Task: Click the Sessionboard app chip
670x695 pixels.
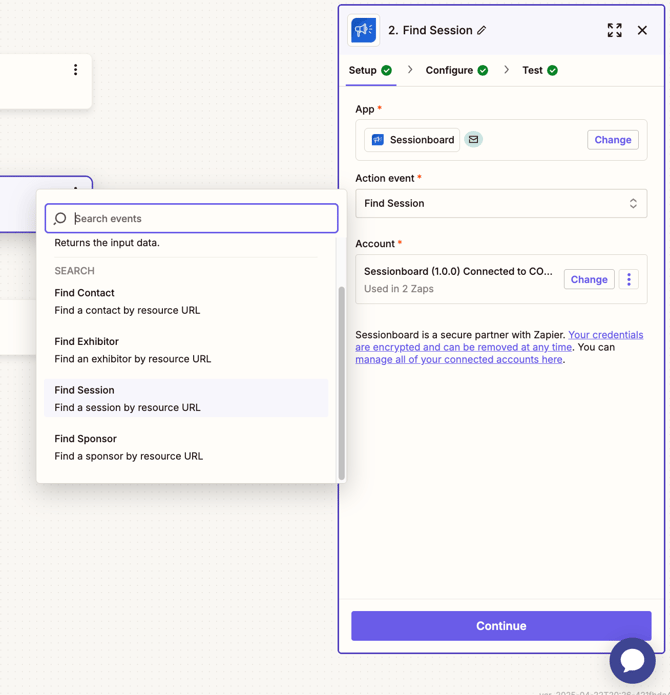Action: point(412,140)
